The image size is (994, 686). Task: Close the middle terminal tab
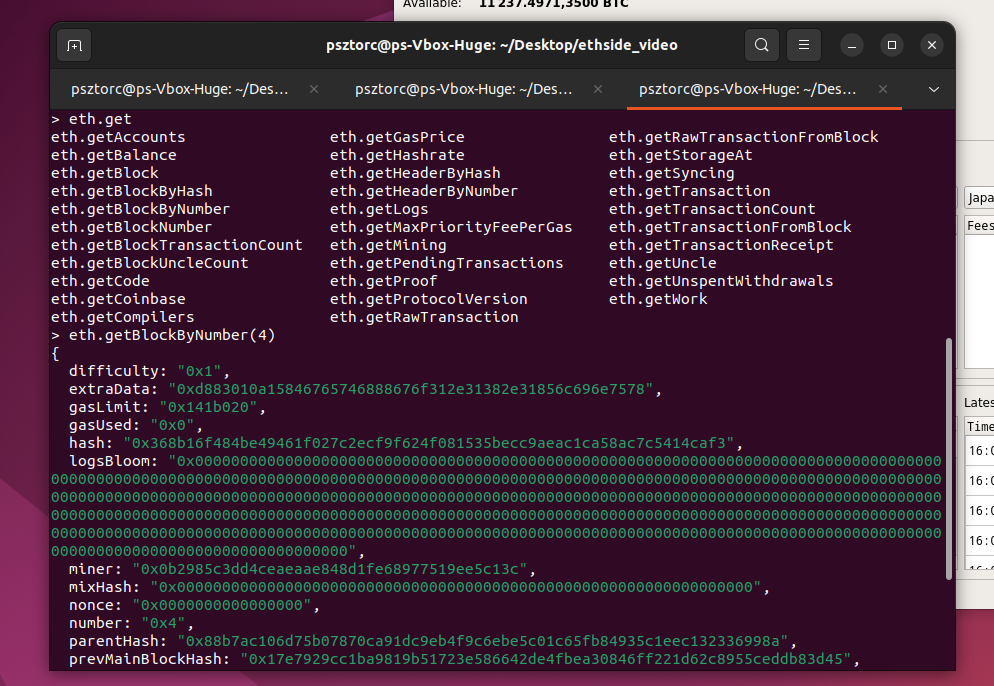598,89
